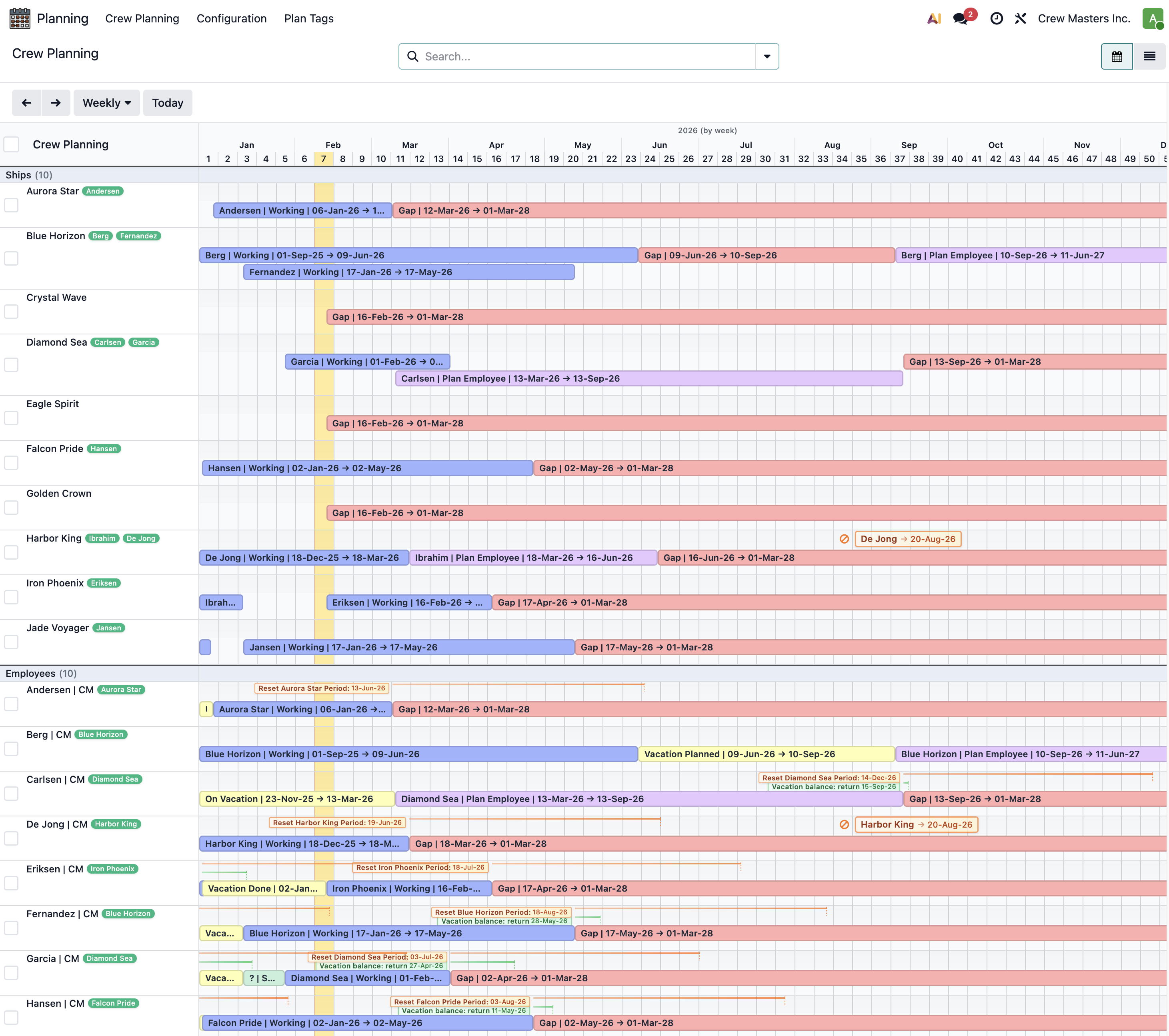Open the Garcia Working 01-Feb-26 pill
The height and width of the screenshot is (1036, 1169).
pos(367,361)
